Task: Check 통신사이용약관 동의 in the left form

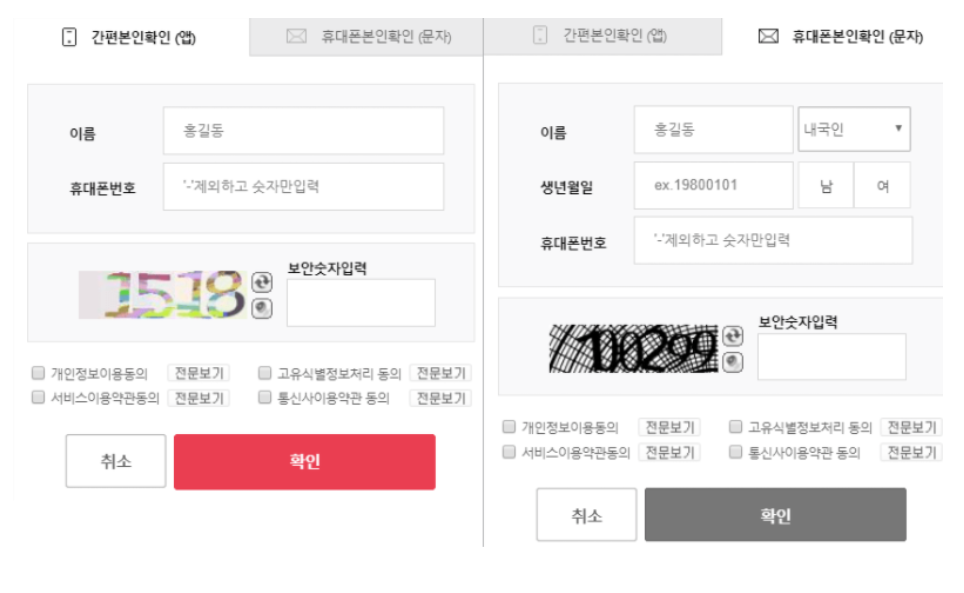Action: coord(264,397)
